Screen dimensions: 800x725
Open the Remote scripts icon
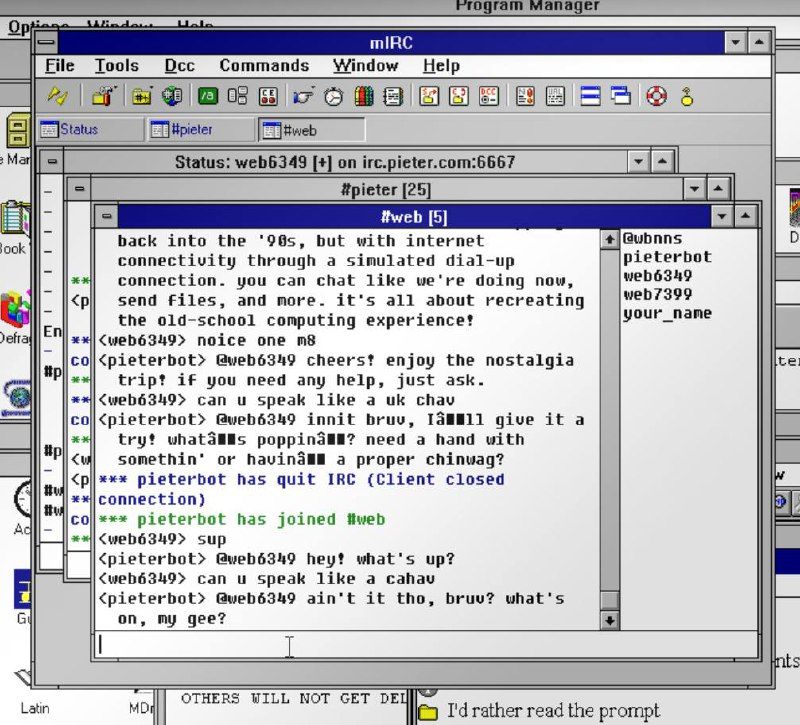point(268,96)
